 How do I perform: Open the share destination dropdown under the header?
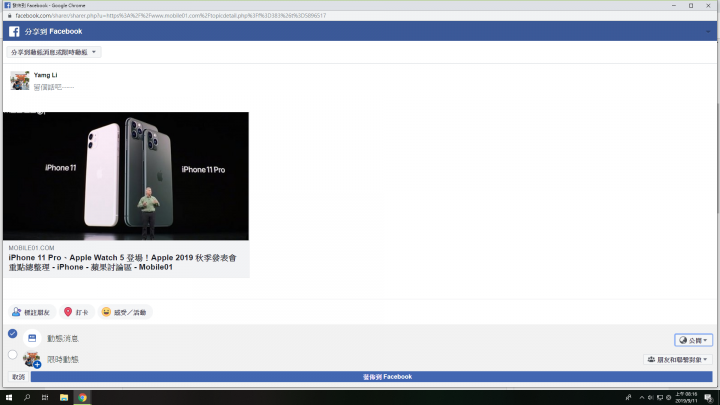54,52
